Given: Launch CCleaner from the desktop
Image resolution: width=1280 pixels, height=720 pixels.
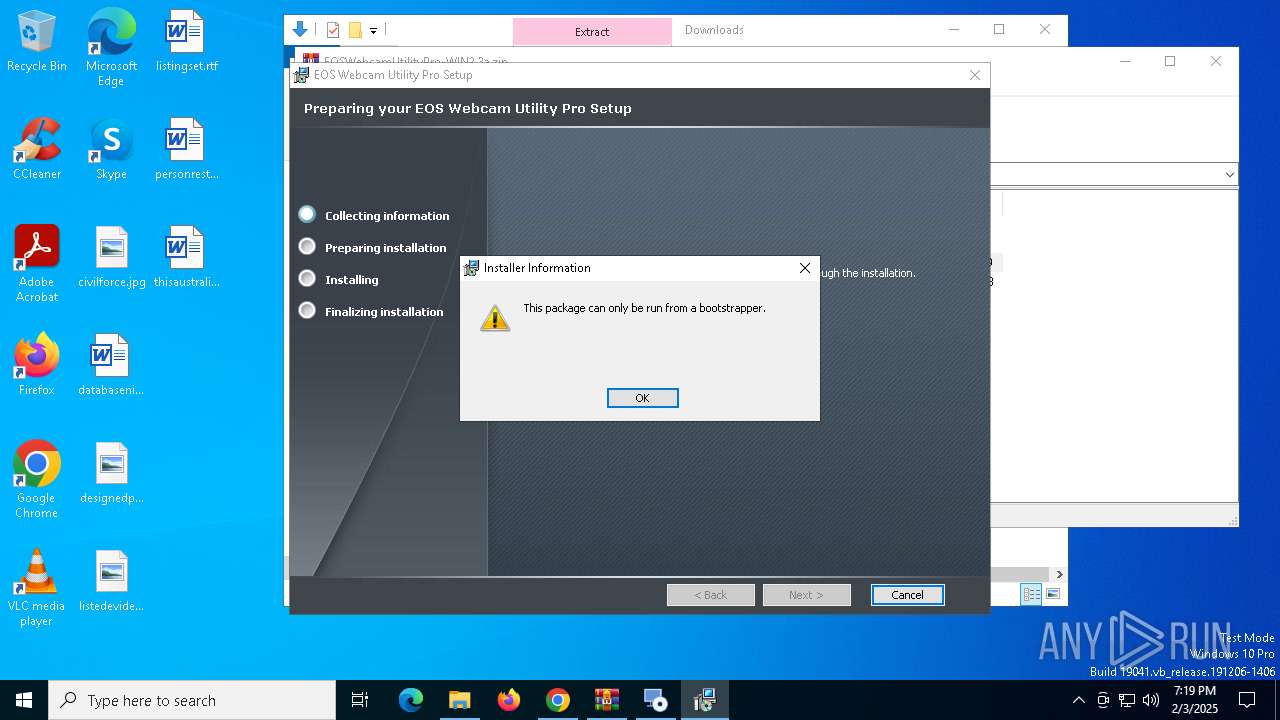Looking at the screenshot, I should click(37, 150).
